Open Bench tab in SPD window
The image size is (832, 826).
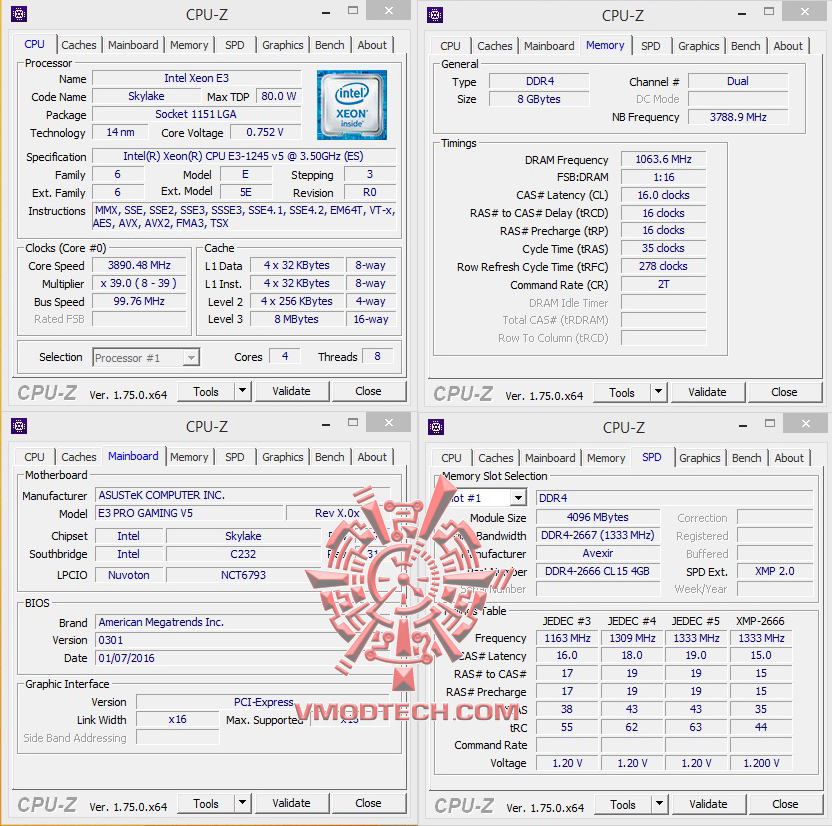747,458
